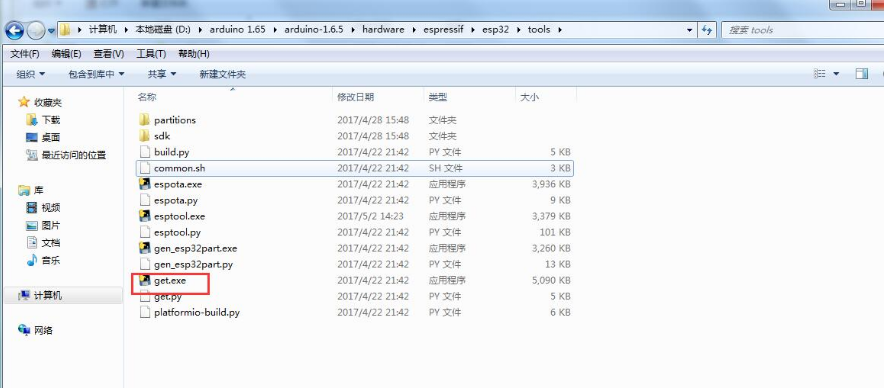Click the 2017/5/2 14:23 modified date
The image size is (886, 388).
click(370, 216)
